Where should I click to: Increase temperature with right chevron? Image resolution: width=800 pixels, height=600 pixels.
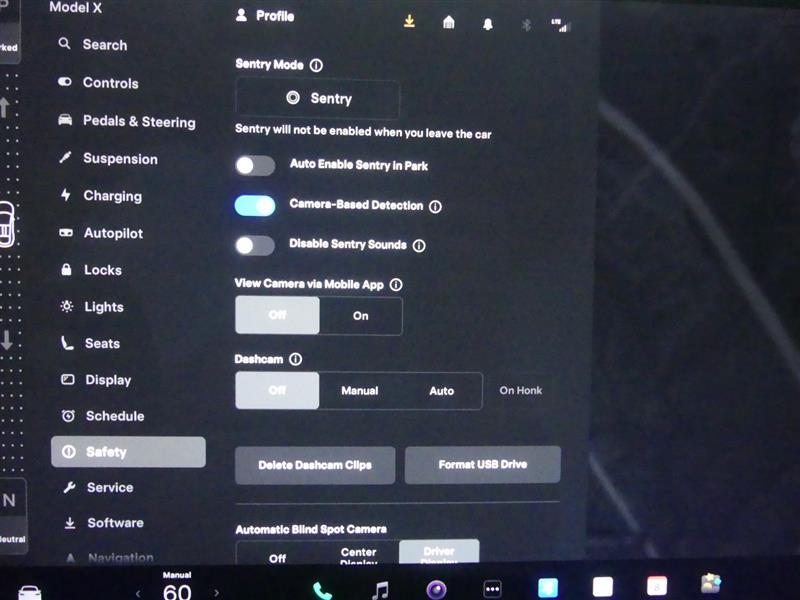coord(216,592)
